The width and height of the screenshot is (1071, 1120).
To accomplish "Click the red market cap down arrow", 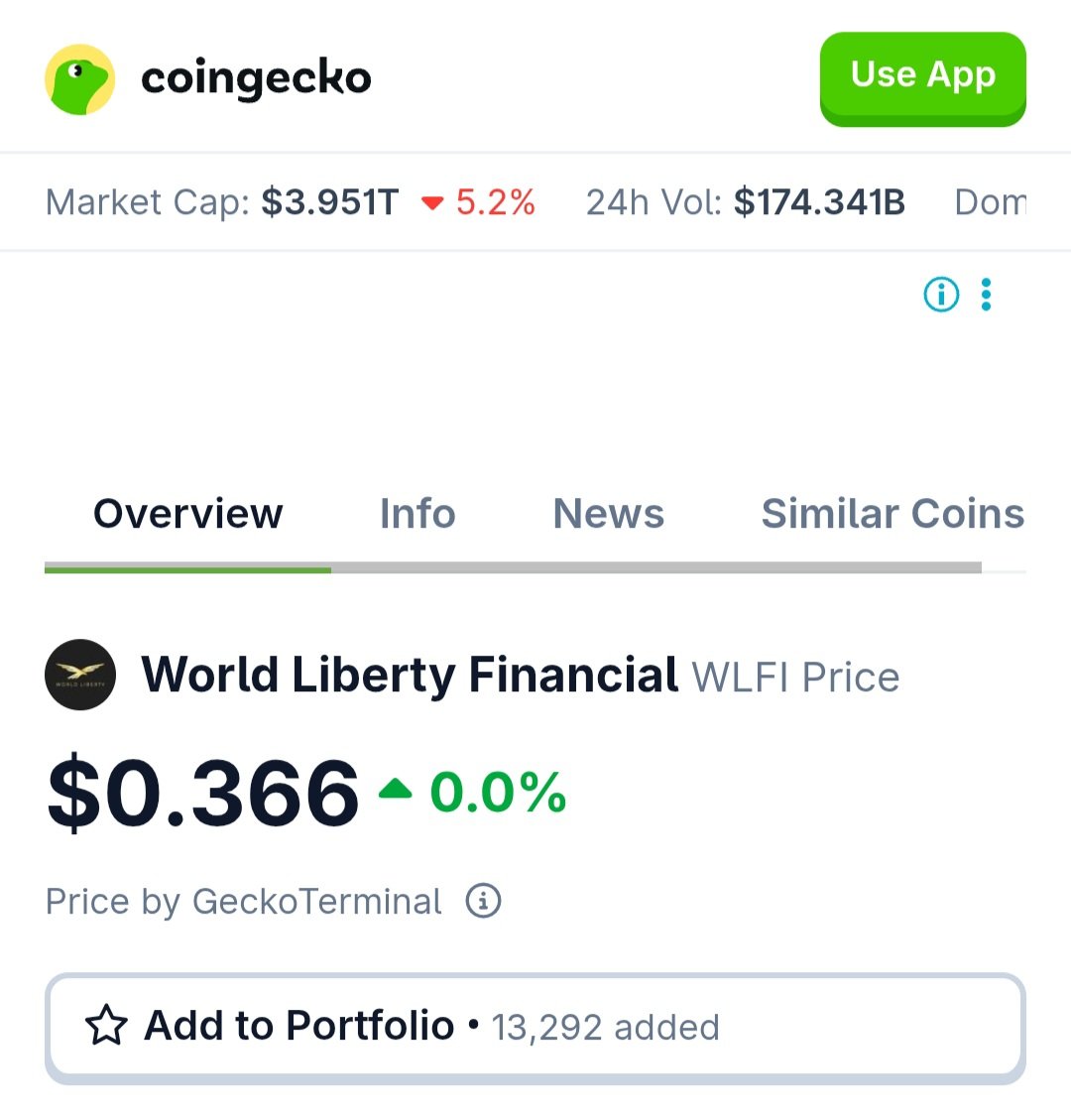I will [432, 203].
